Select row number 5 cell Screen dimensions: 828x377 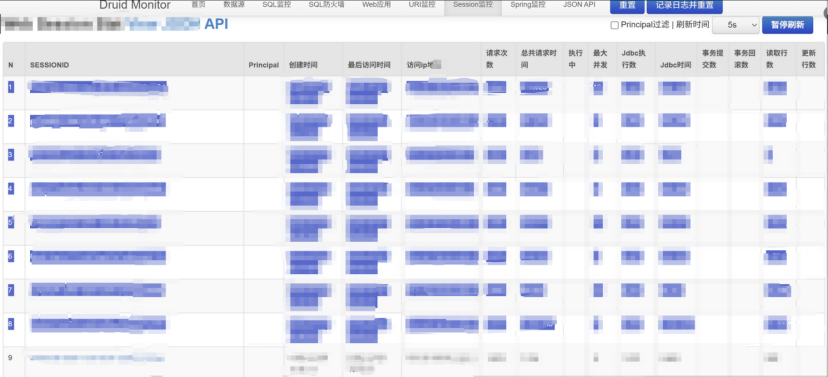14,228
